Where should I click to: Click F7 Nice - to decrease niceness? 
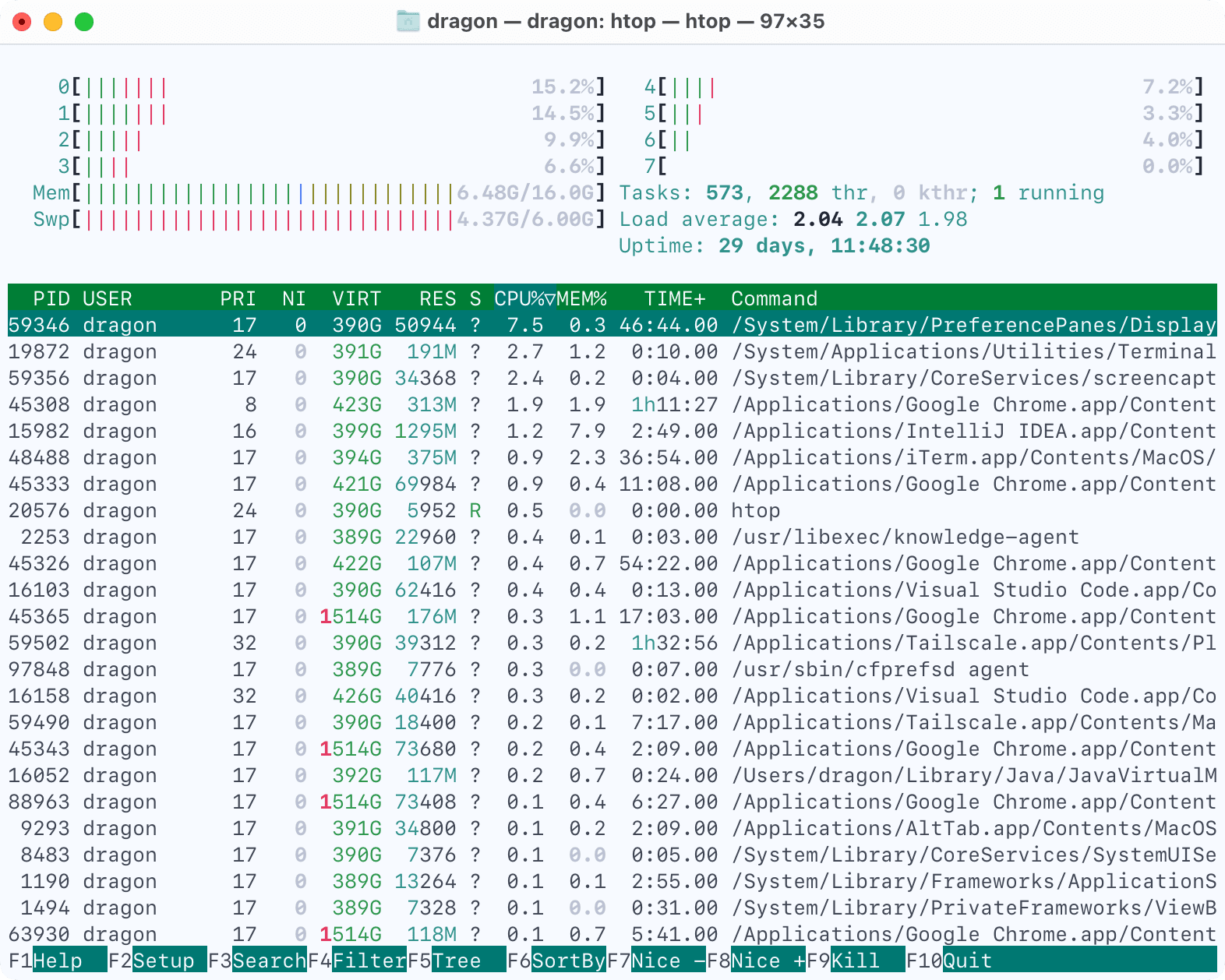[656, 961]
